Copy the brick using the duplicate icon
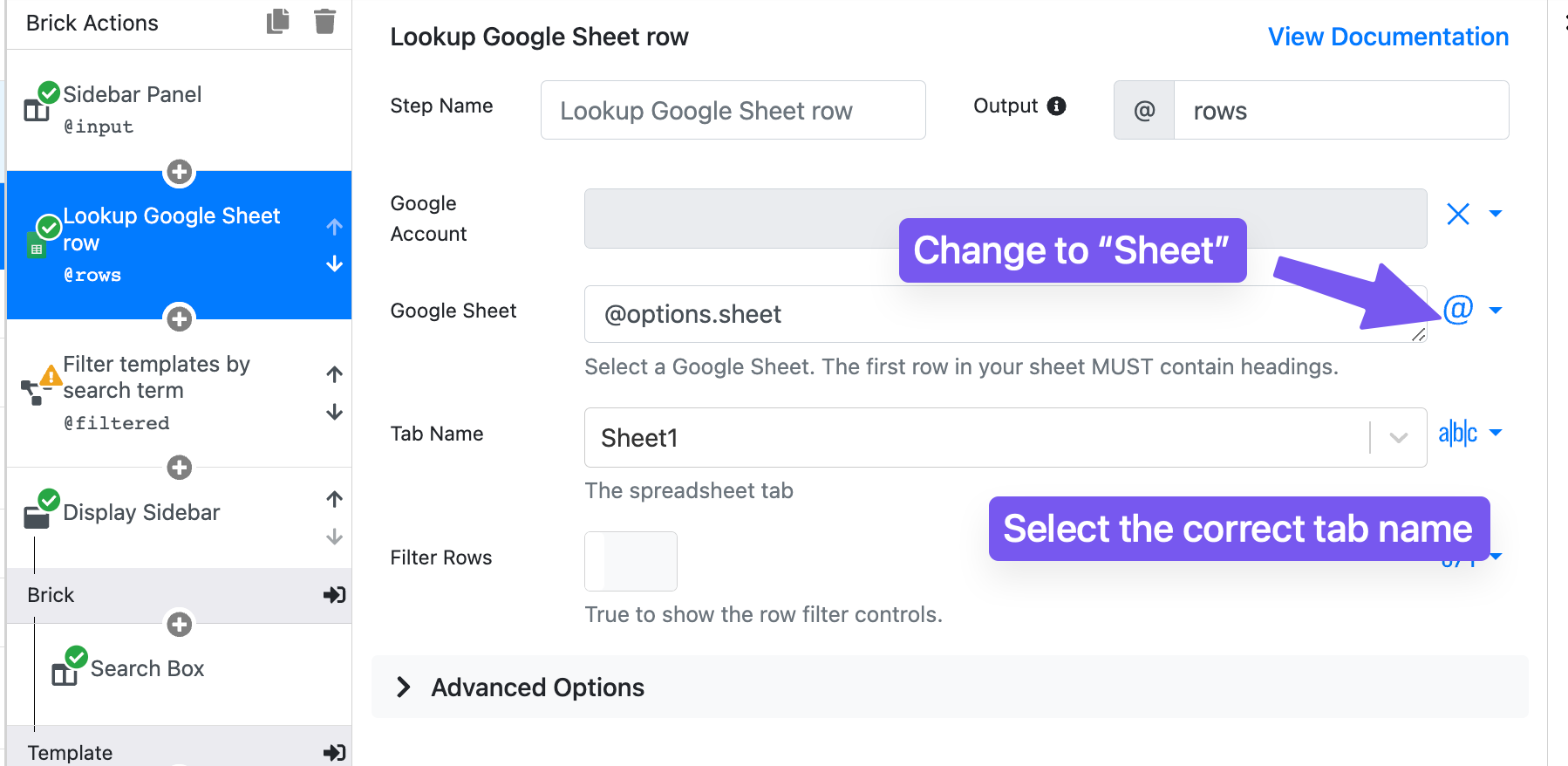 click(278, 22)
